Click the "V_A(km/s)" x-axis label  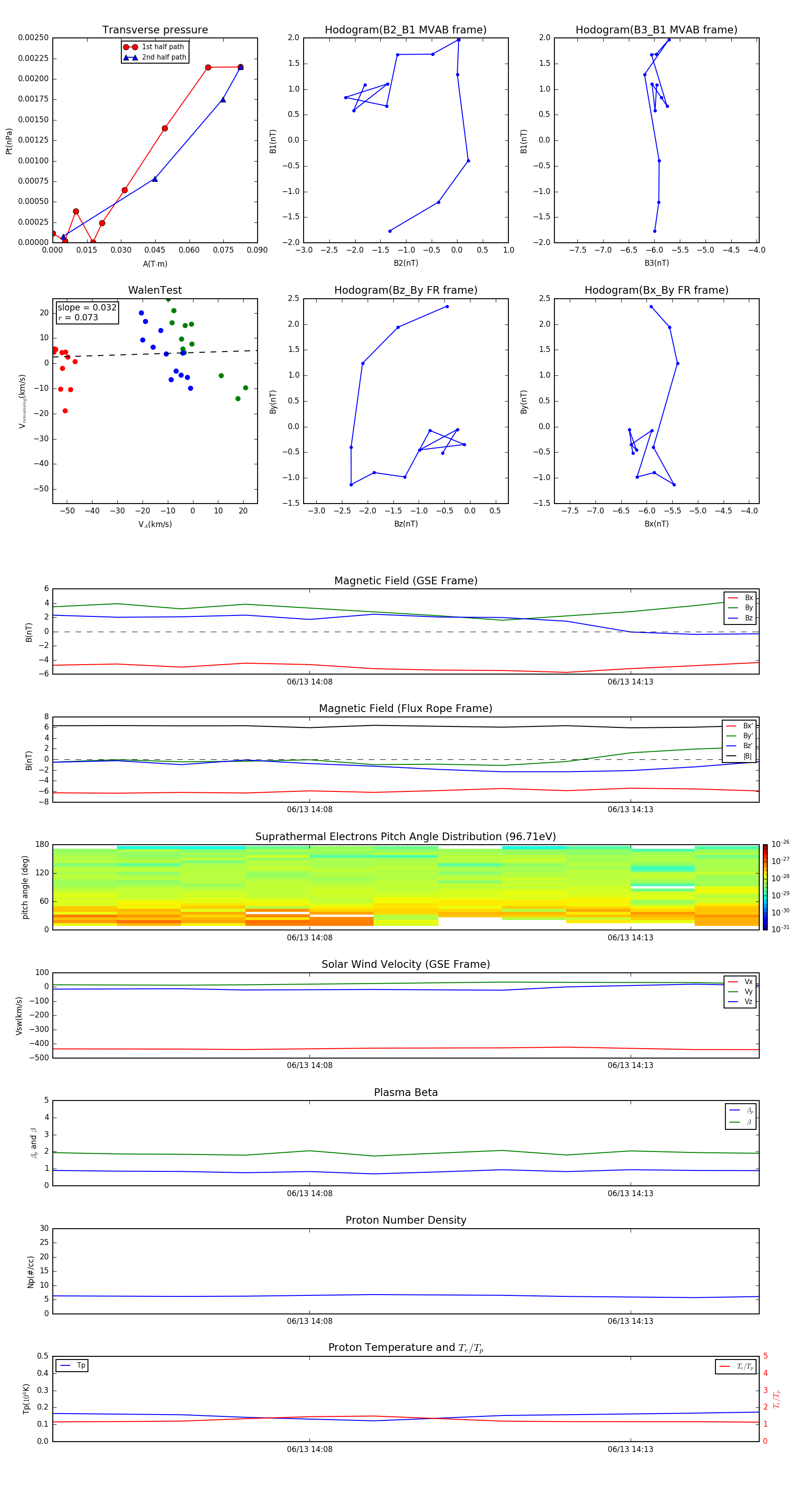click(x=155, y=525)
